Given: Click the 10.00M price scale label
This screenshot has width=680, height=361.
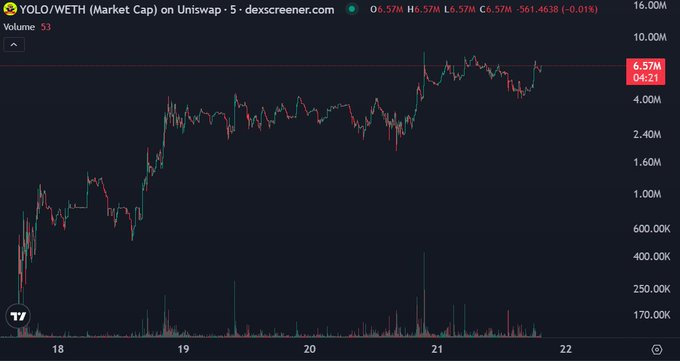Looking at the screenshot, I should pyautogui.click(x=650, y=37).
